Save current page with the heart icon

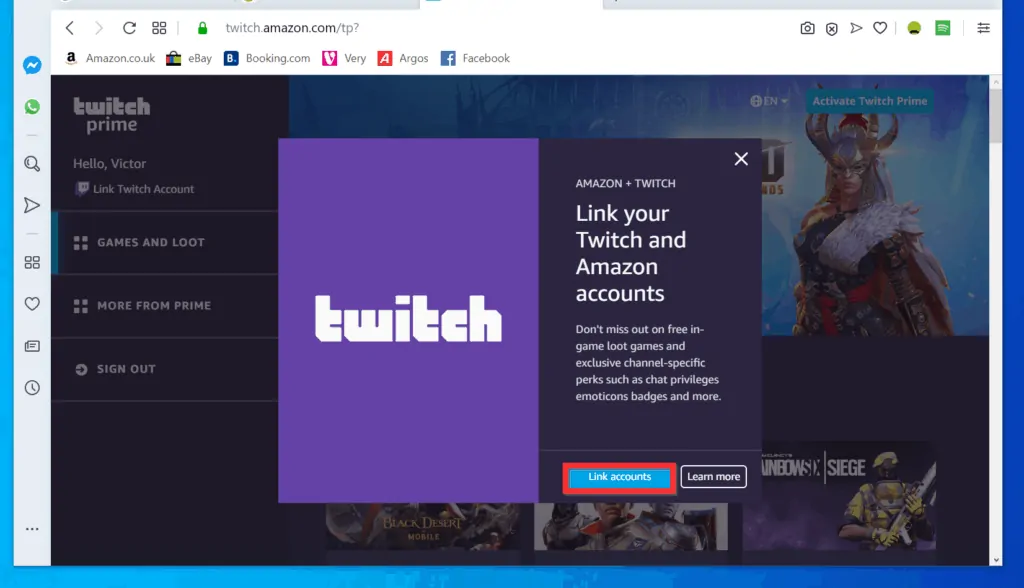click(x=880, y=29)
